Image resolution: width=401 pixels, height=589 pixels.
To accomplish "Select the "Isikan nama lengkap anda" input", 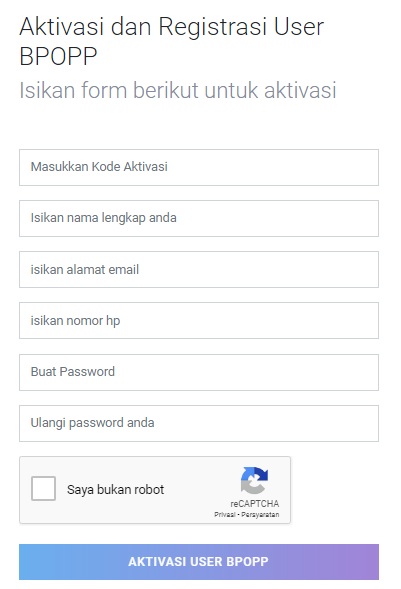I will click(x=199, y=218).
